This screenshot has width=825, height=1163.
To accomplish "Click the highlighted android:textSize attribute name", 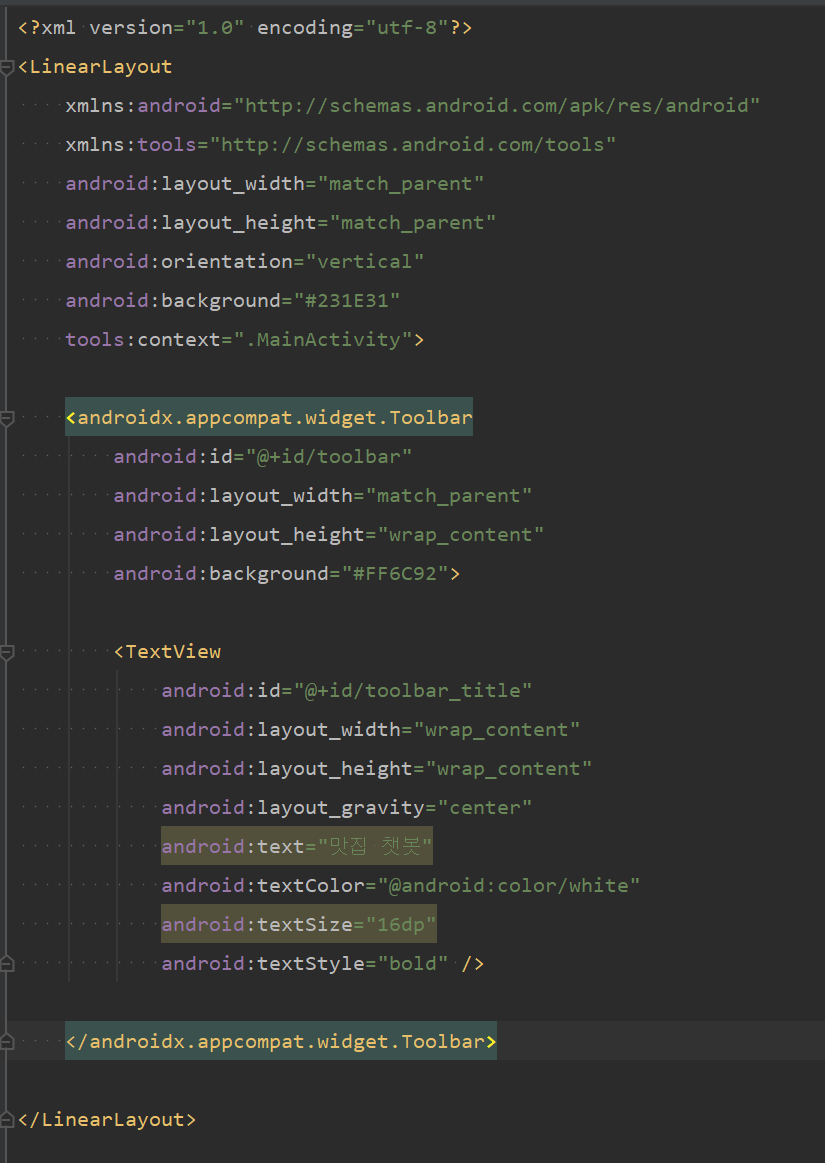I will (257, 924).
